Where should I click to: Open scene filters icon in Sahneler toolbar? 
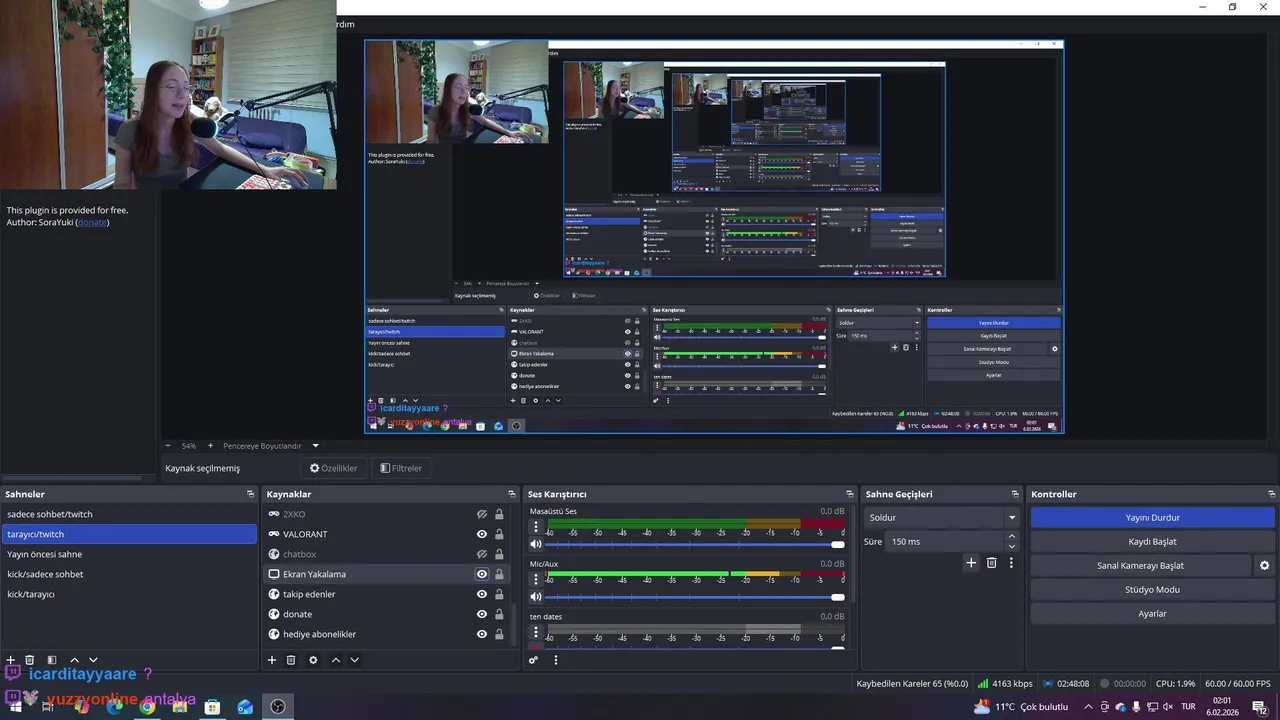(52, 660)
